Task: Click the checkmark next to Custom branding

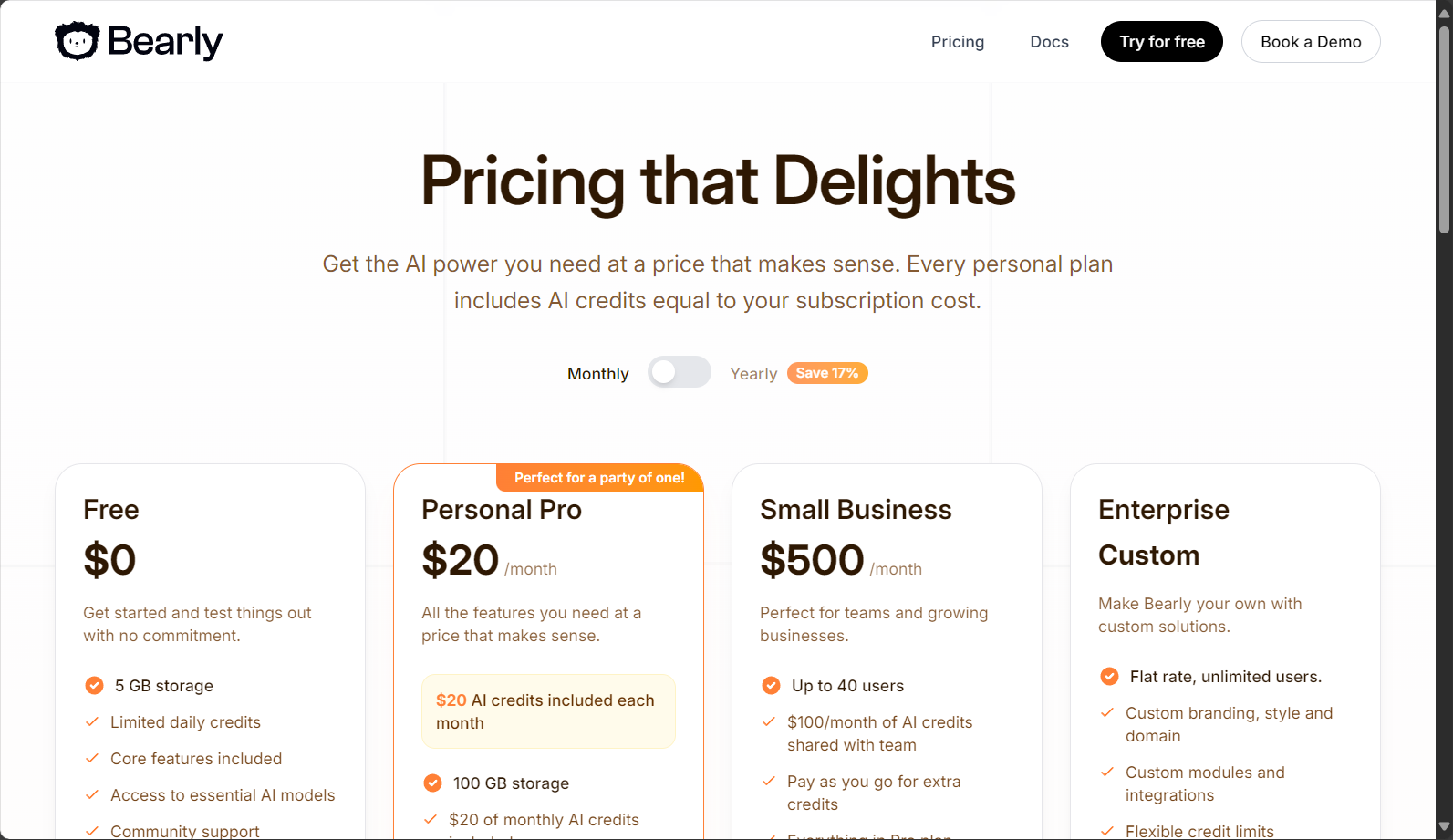Action: click(x=1107, y=712)
